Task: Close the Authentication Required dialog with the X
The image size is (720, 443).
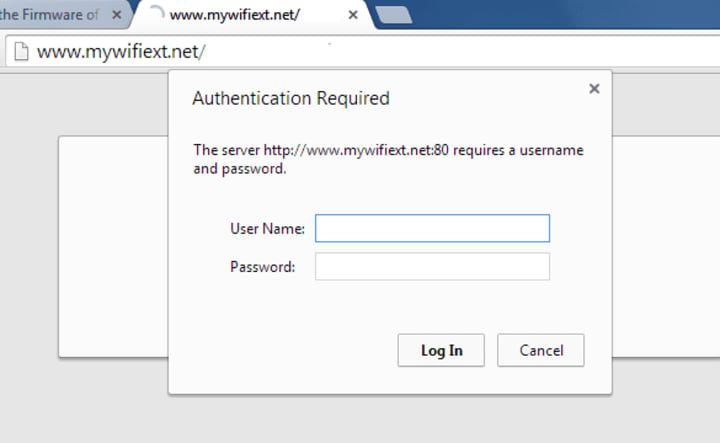Action: (x=594, y=89)
